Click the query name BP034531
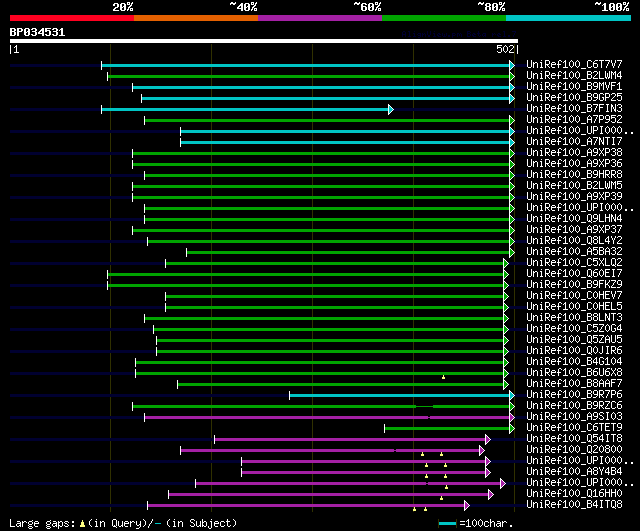Image resolution: width=640 pixels, height=531 pixels. 37,32
